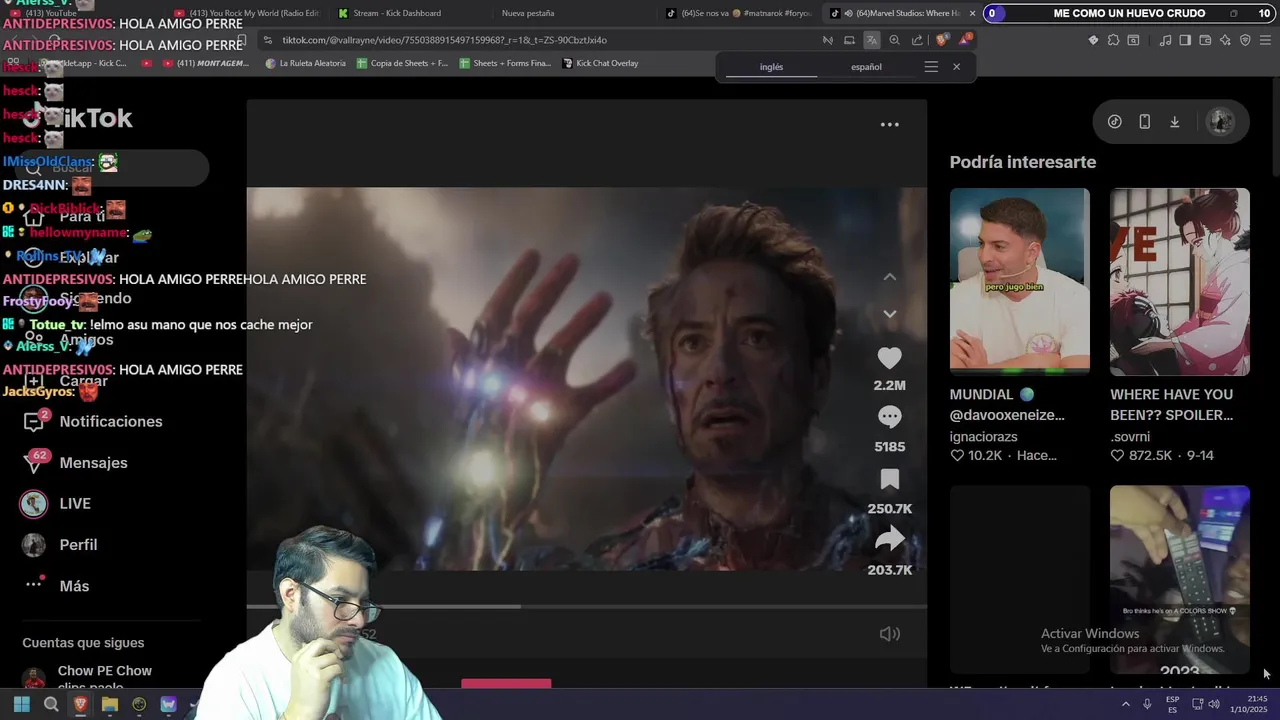Open ignaciorazs creator link
This screenshot has width=1280, height=720.
(x=983, y=436)
